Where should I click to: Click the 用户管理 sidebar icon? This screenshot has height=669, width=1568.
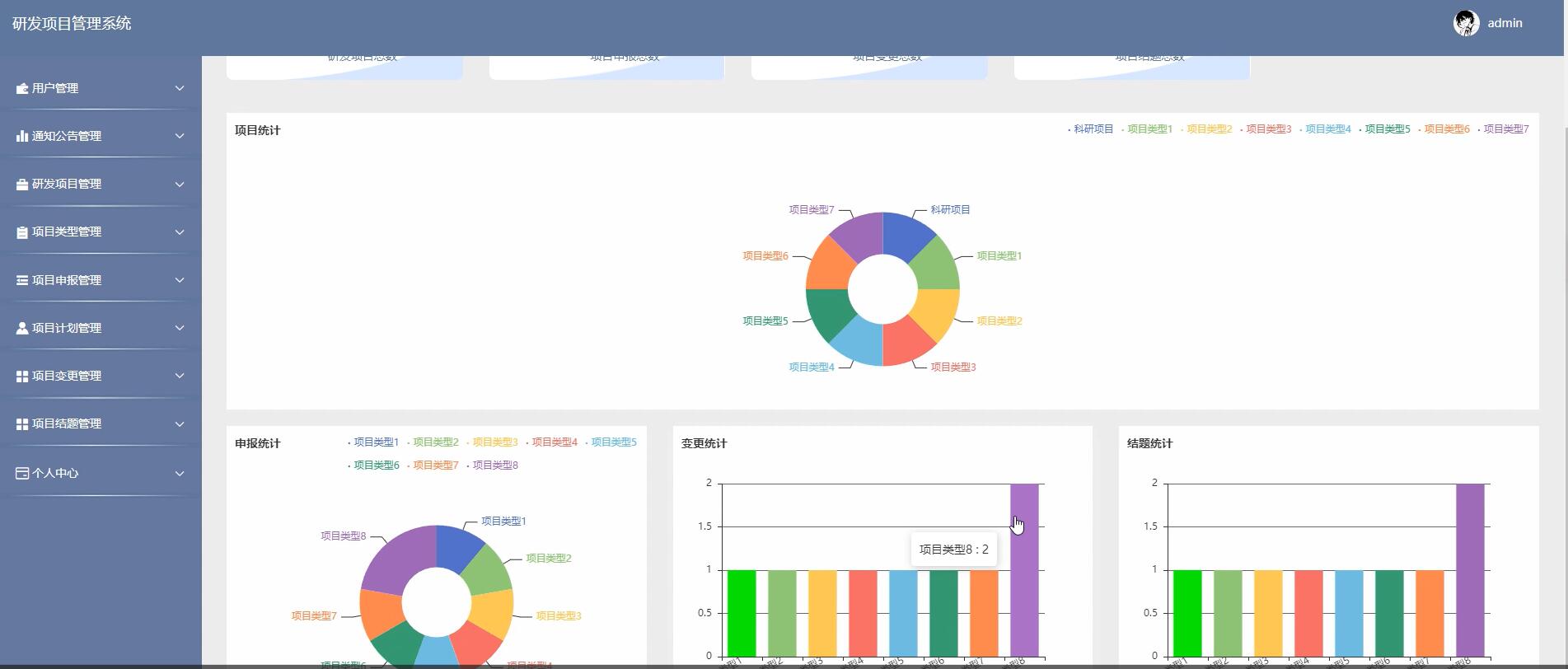(x=22, y=88)
